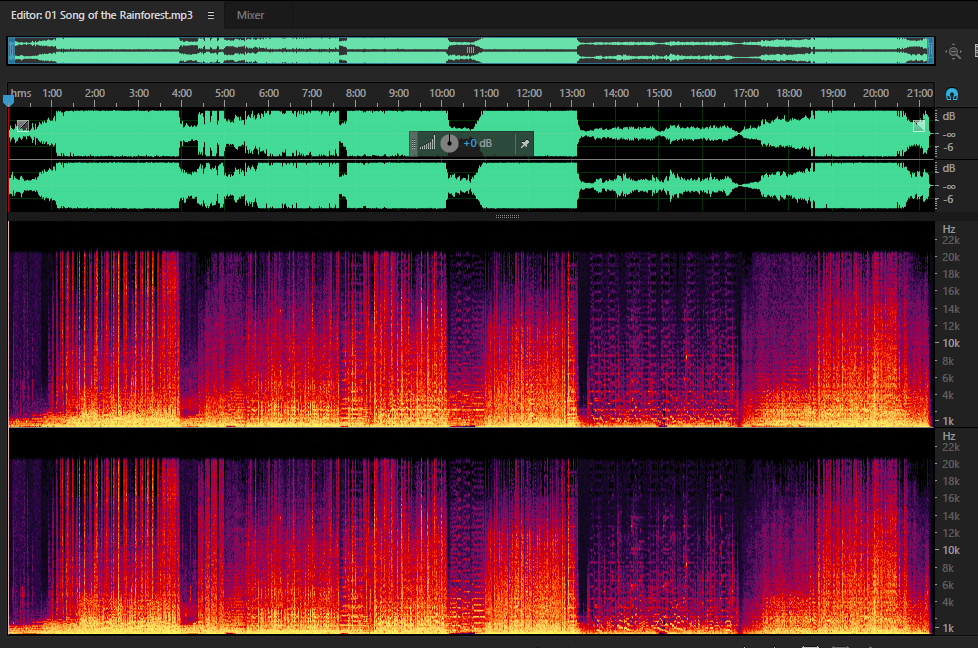Click the dB label of the upper waveform channel

point(949,117)
